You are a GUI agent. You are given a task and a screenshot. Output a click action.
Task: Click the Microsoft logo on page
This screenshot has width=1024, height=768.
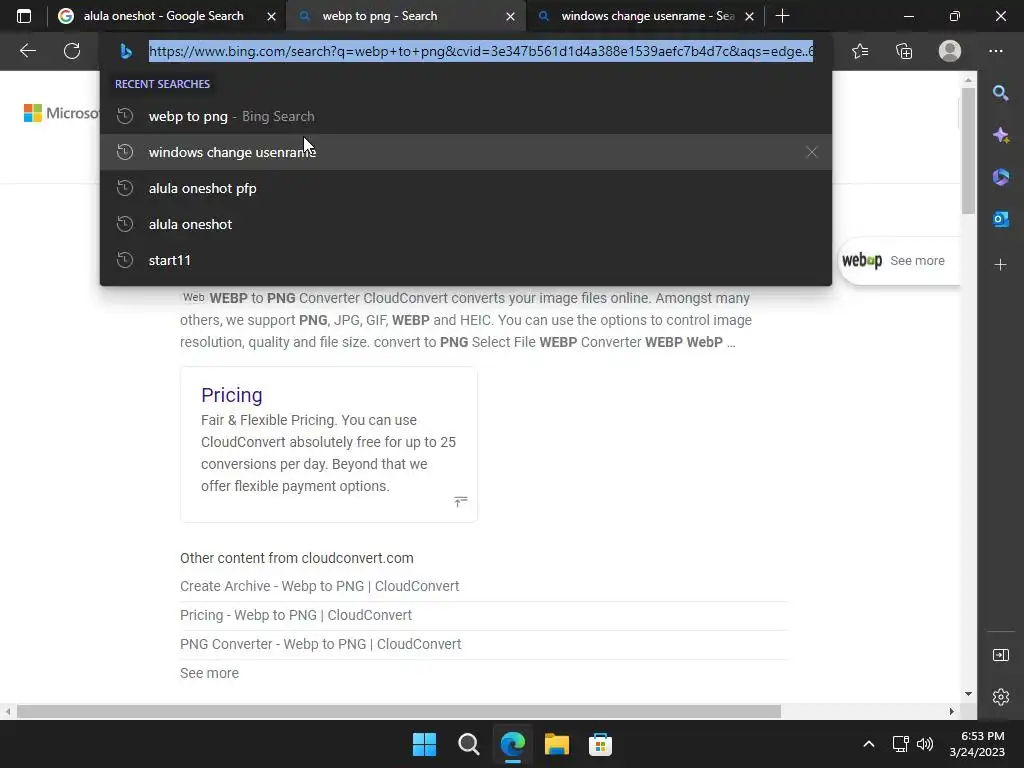pos(61,113)
